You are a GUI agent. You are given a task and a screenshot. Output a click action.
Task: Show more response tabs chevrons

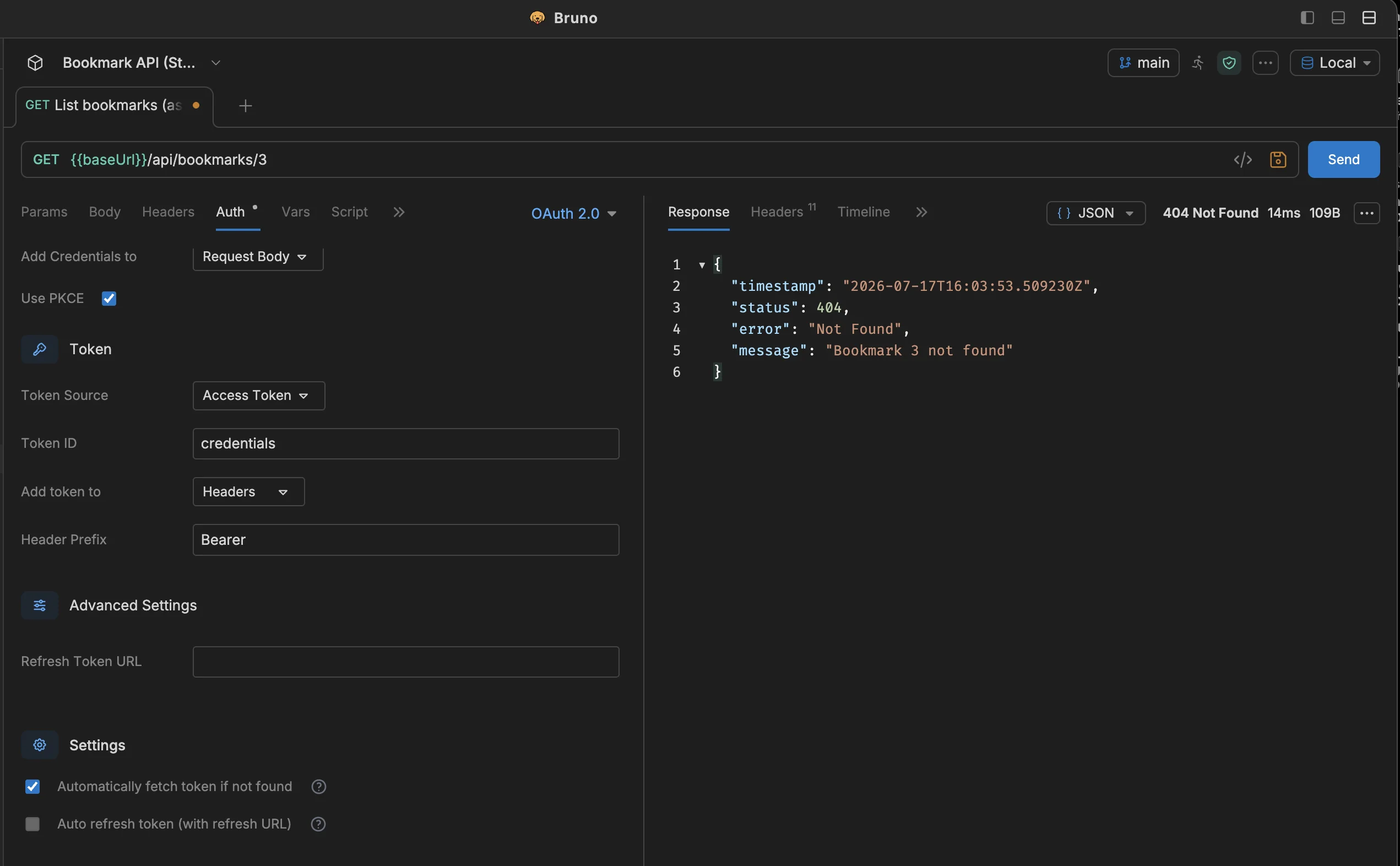pyautogui.click(x=921, y=212)
